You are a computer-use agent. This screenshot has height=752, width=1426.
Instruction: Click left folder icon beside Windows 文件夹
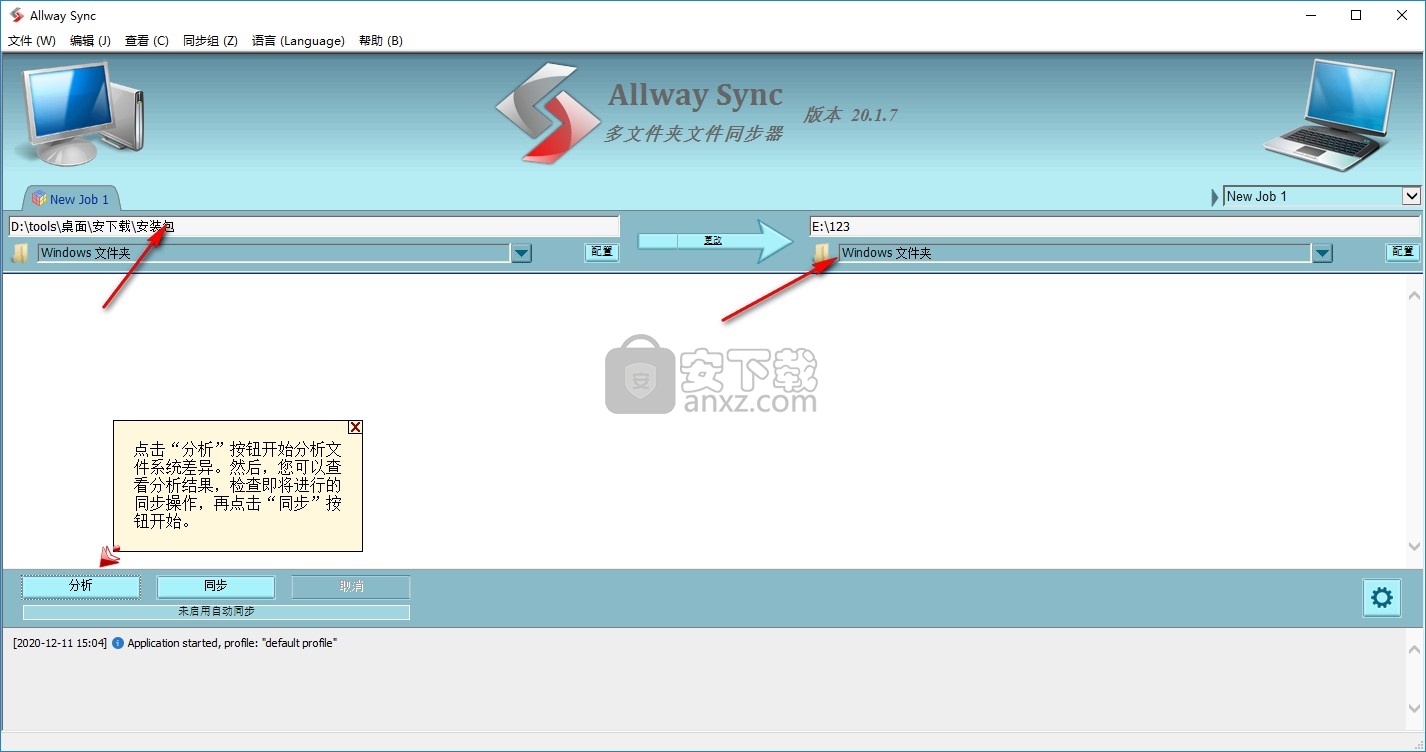(x=20, y=254)
